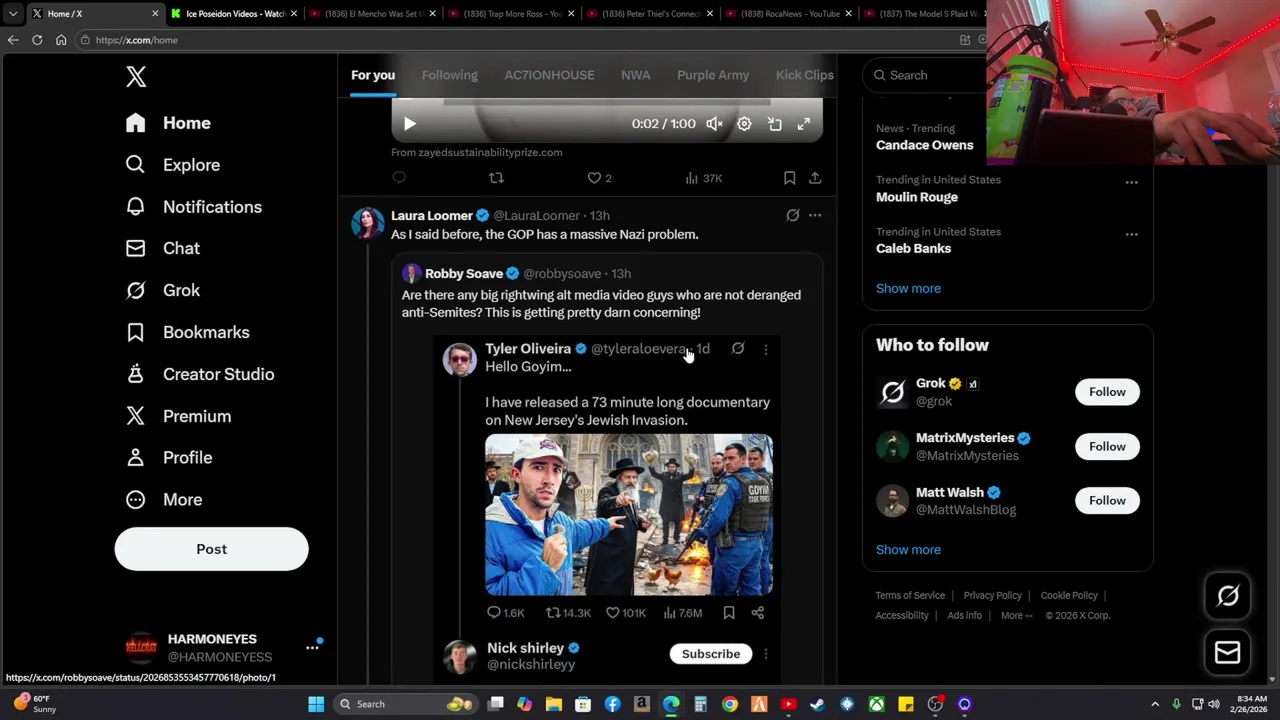1280x720 pixels.
Task: Open more options on Laura Loomer's post
Action: pos(815,215)
